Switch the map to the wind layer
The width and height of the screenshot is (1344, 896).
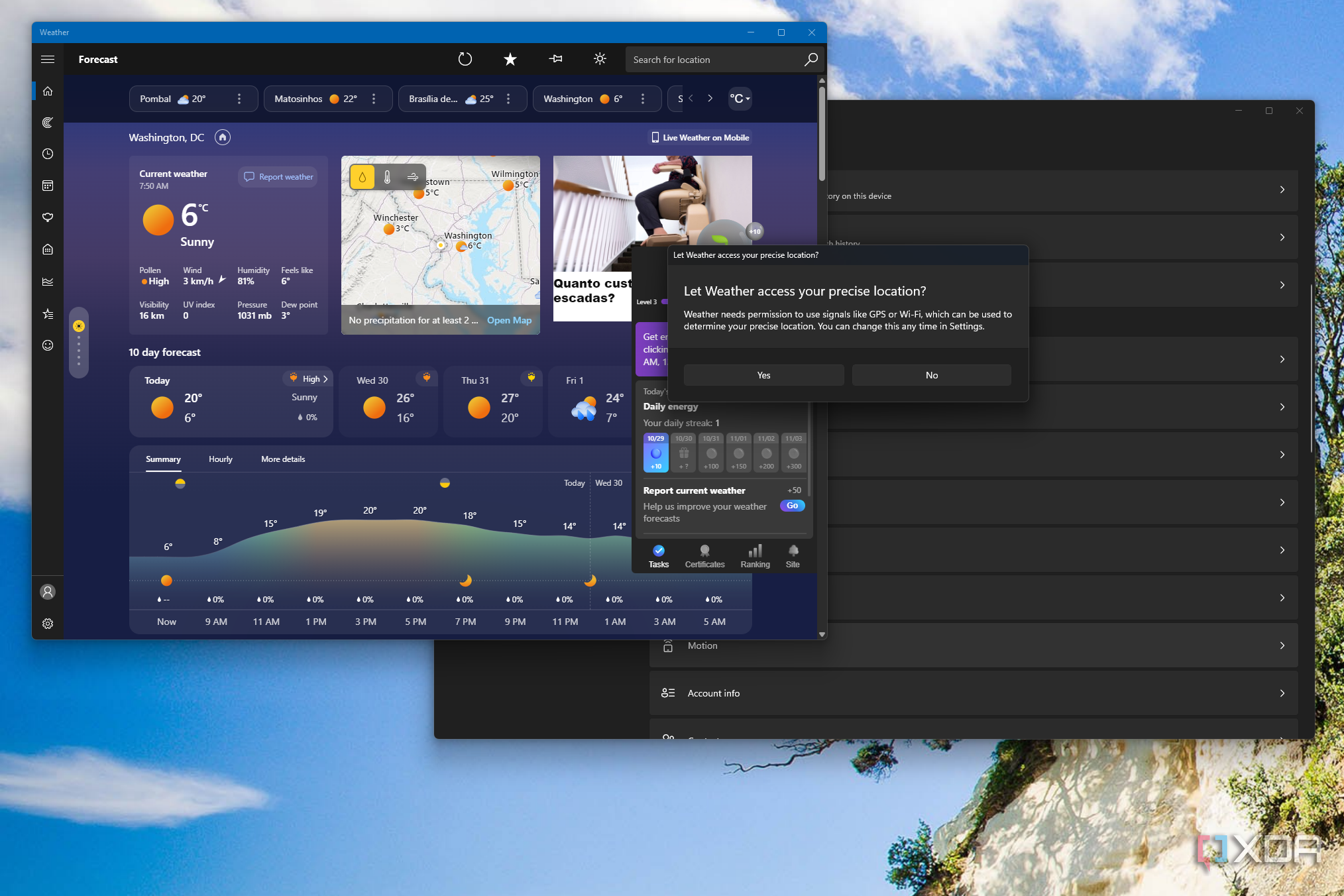pos(412,177)
